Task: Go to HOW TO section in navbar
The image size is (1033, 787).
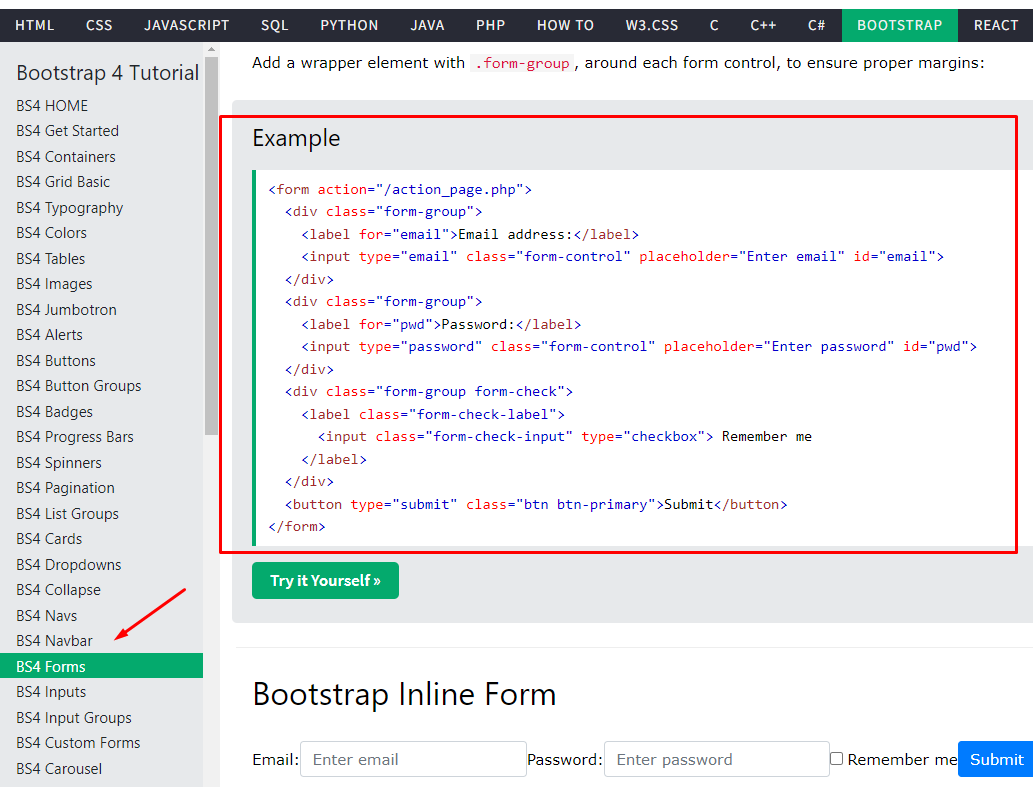Action: coord(565,25)
